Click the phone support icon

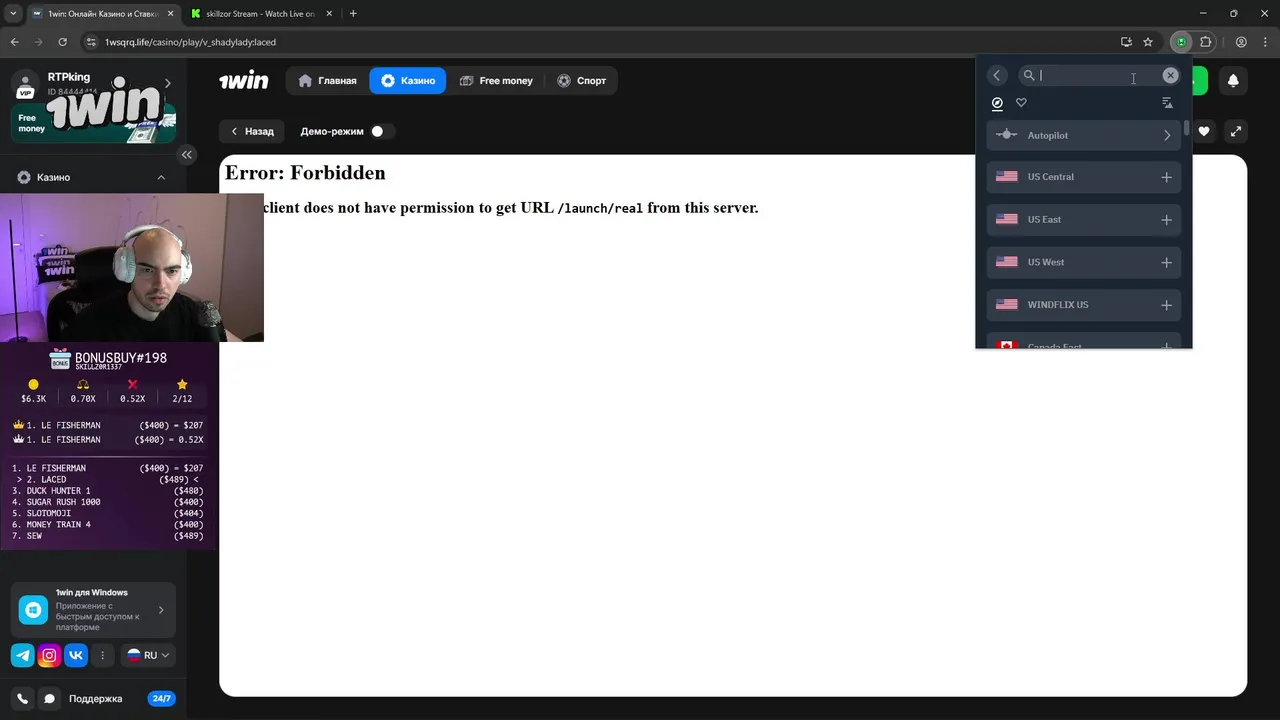pyautogui.click(x=23, y=699)
